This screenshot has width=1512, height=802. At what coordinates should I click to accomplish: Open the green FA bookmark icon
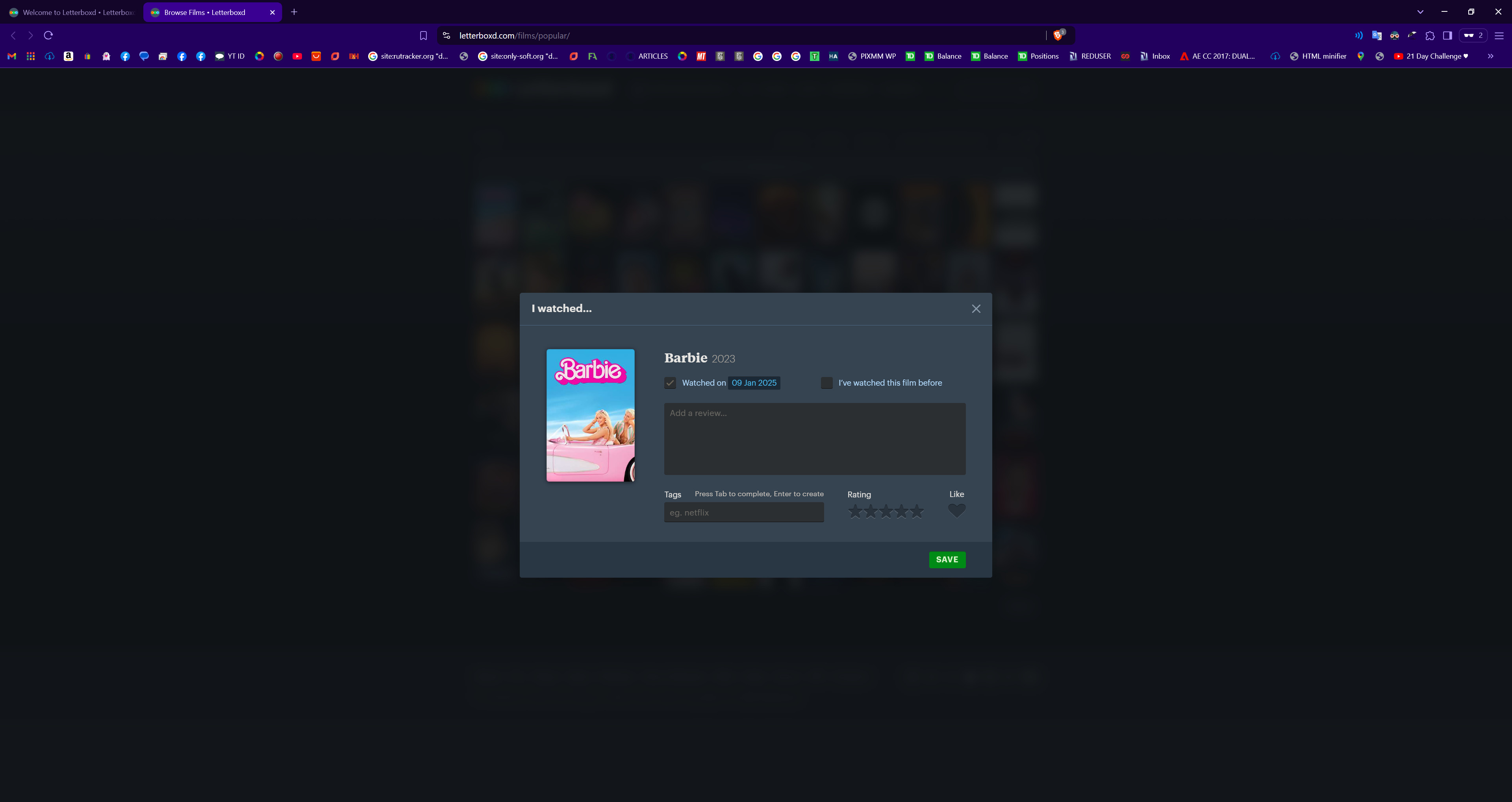[x=592, y=56]
